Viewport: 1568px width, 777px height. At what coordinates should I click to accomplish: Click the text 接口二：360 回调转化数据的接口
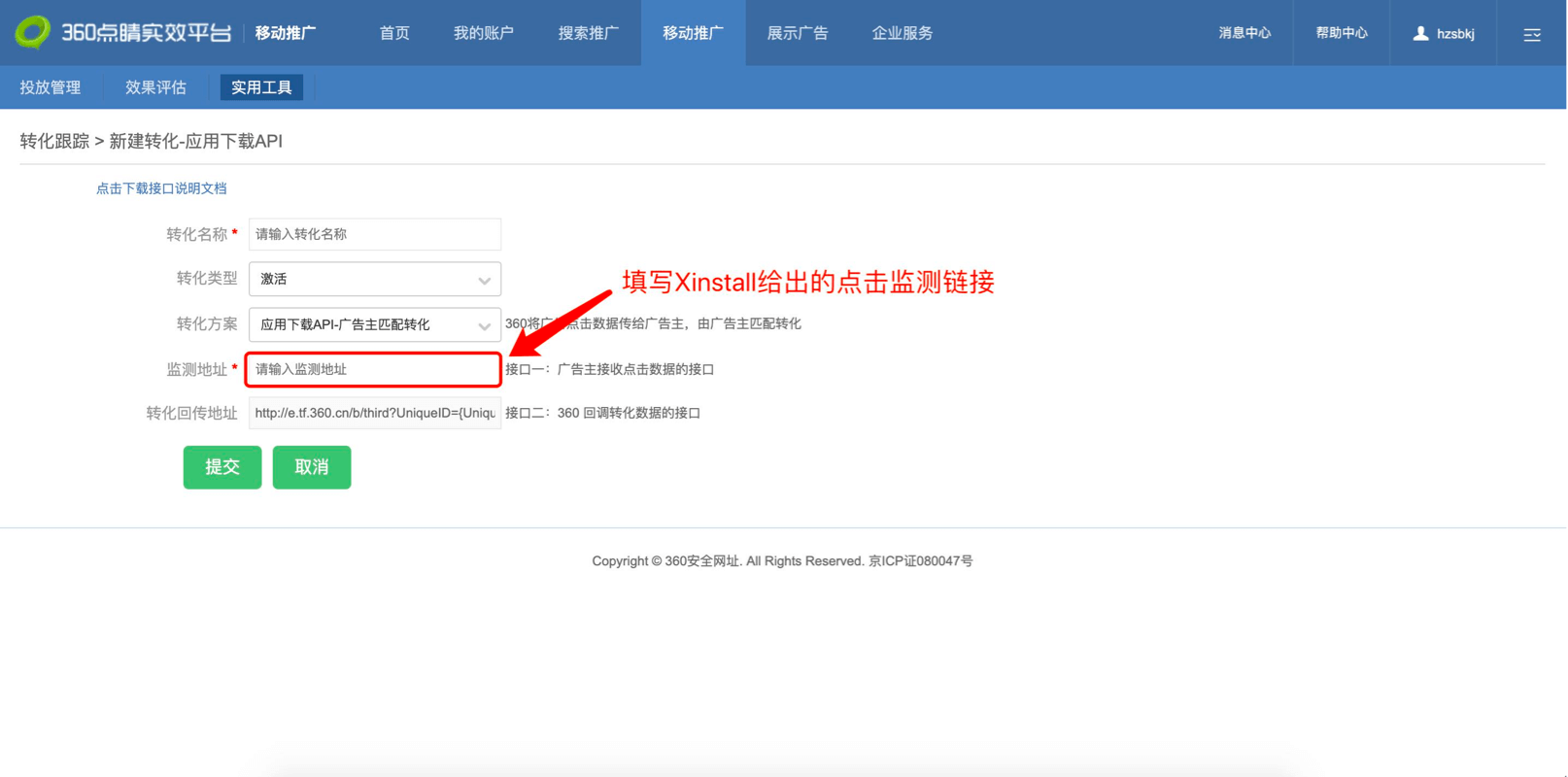coord(602,413)
